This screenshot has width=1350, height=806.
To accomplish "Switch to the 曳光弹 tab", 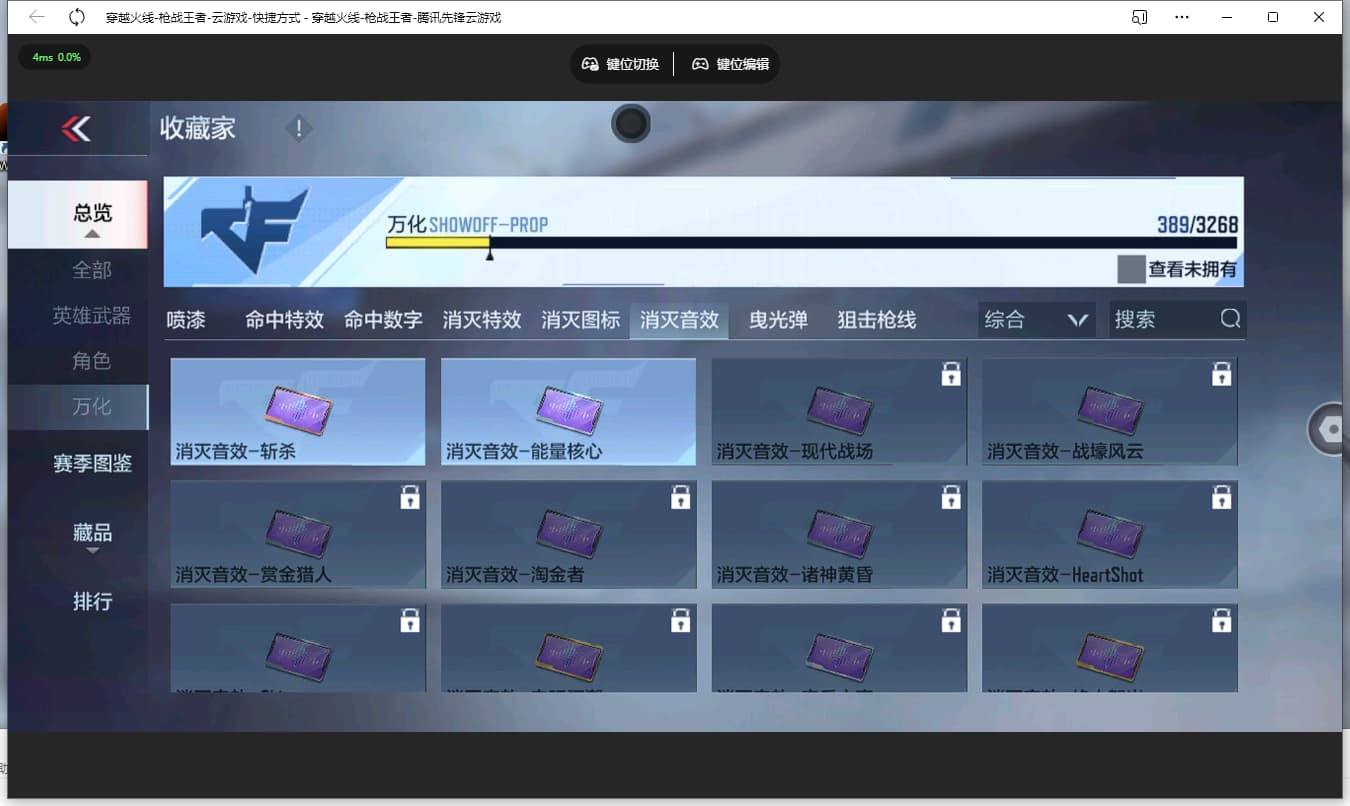I will [778, 319].
